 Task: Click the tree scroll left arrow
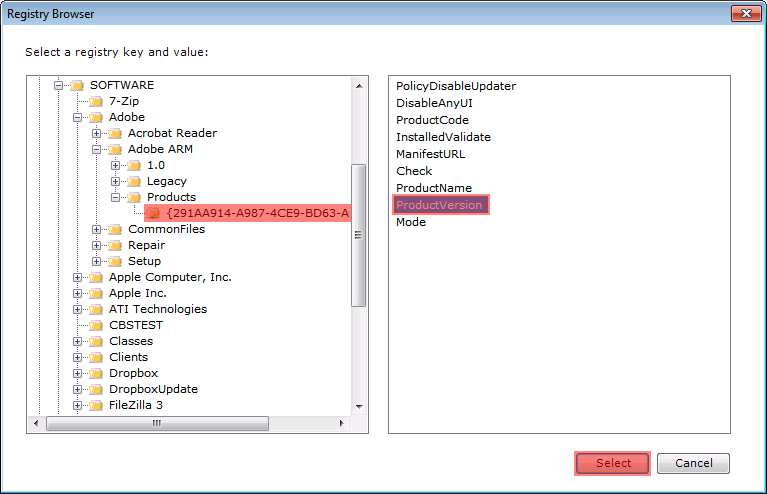point(36,424)
